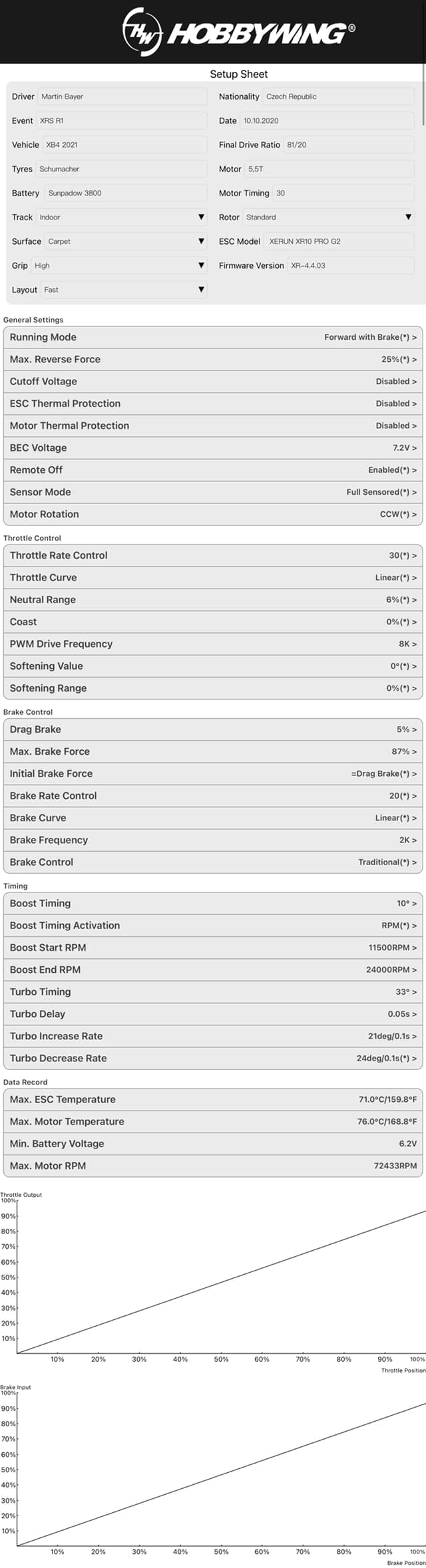The image size is (426, 1568).
Task: Open the PWM Drive Frequency setting
Action: pos(213,644)
